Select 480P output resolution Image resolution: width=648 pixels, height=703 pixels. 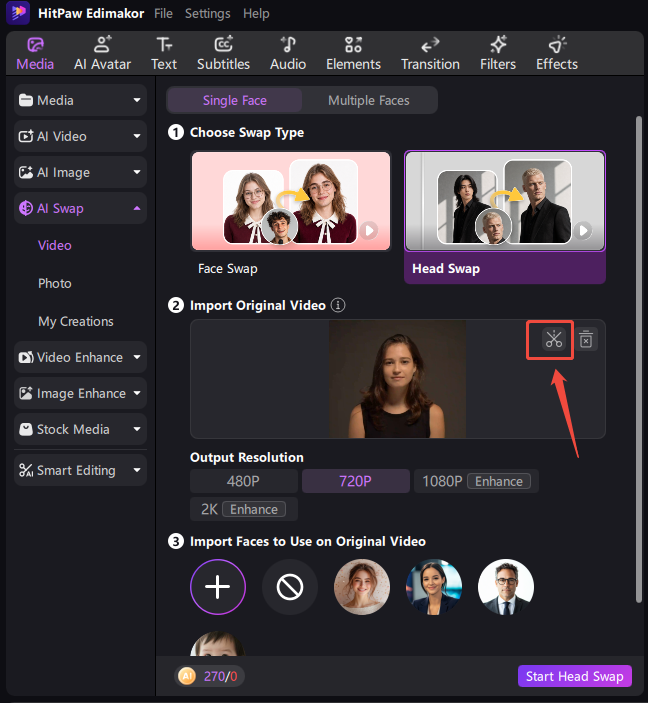[x=244, y=481]
